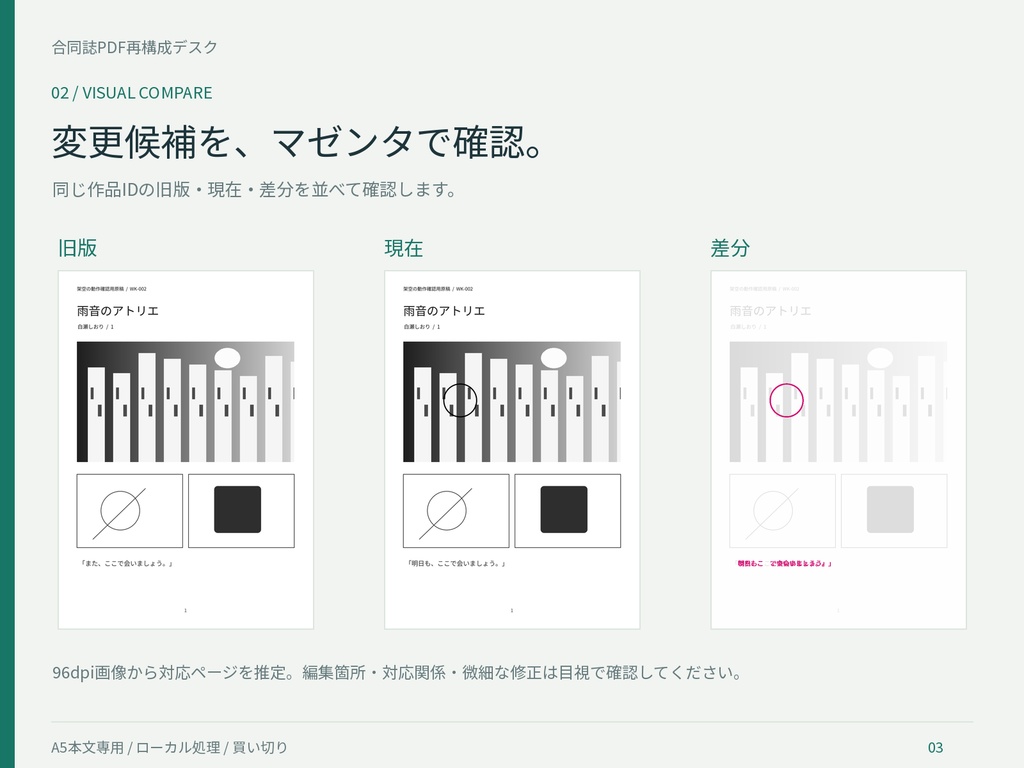Click the header text 合同誌PDF再構成デスク
This screenshot has height=768, width=1024.
135,47
